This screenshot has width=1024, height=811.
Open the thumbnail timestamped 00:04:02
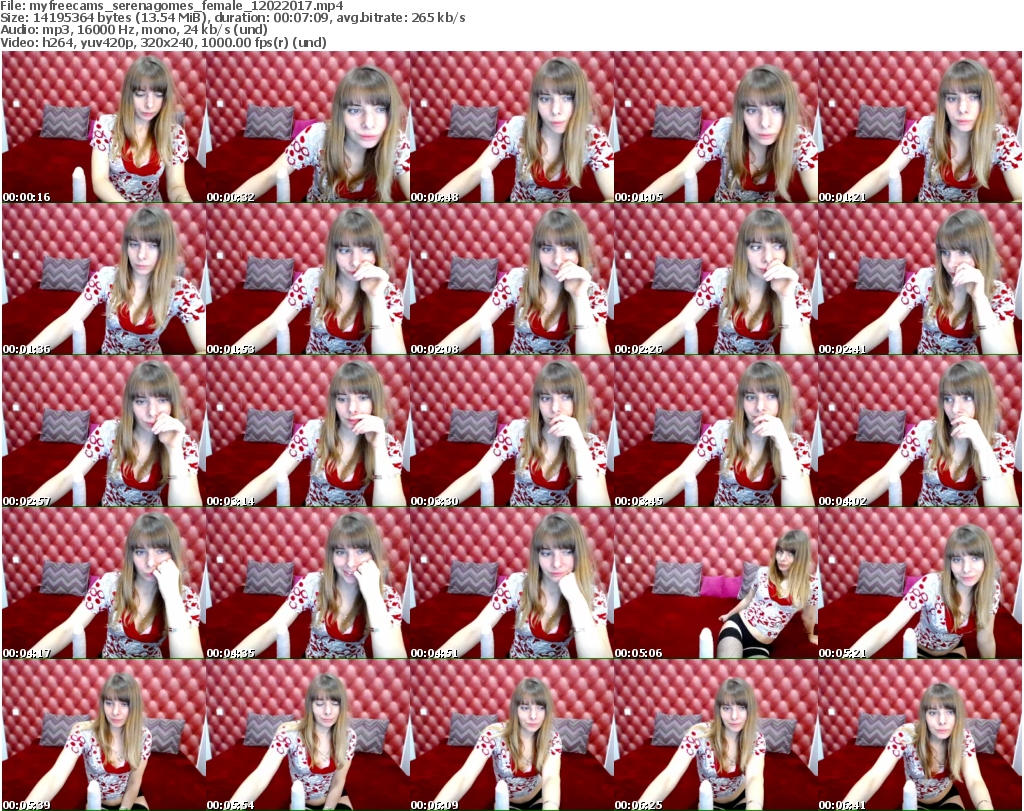[920, 431]
